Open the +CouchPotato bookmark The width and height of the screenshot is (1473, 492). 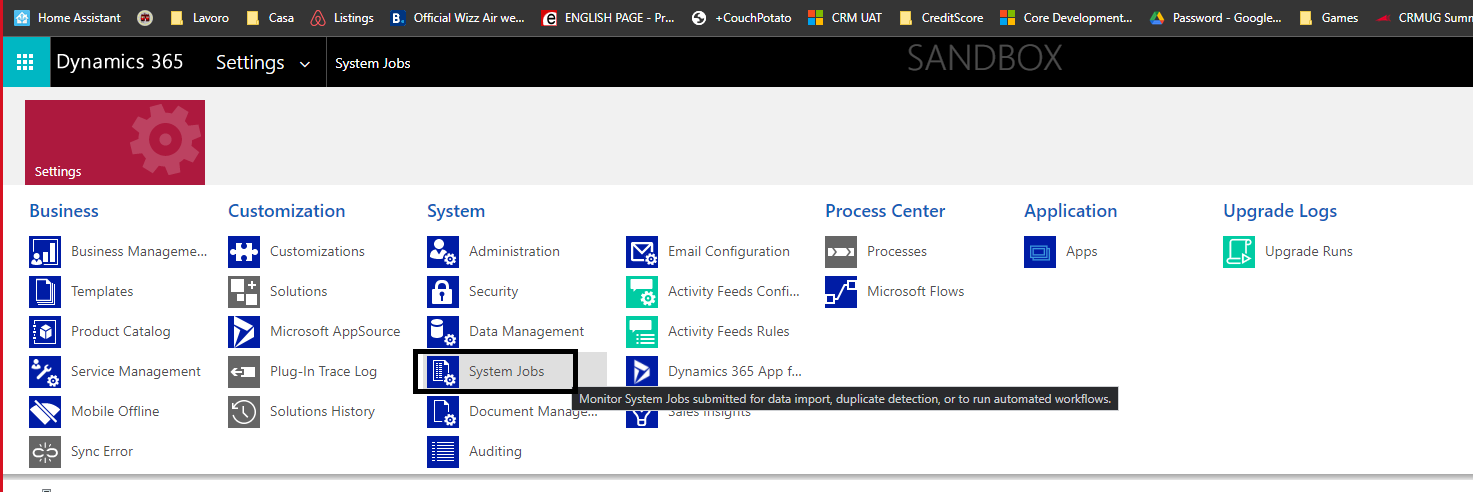pyautogui.click(x=740, y=17)
